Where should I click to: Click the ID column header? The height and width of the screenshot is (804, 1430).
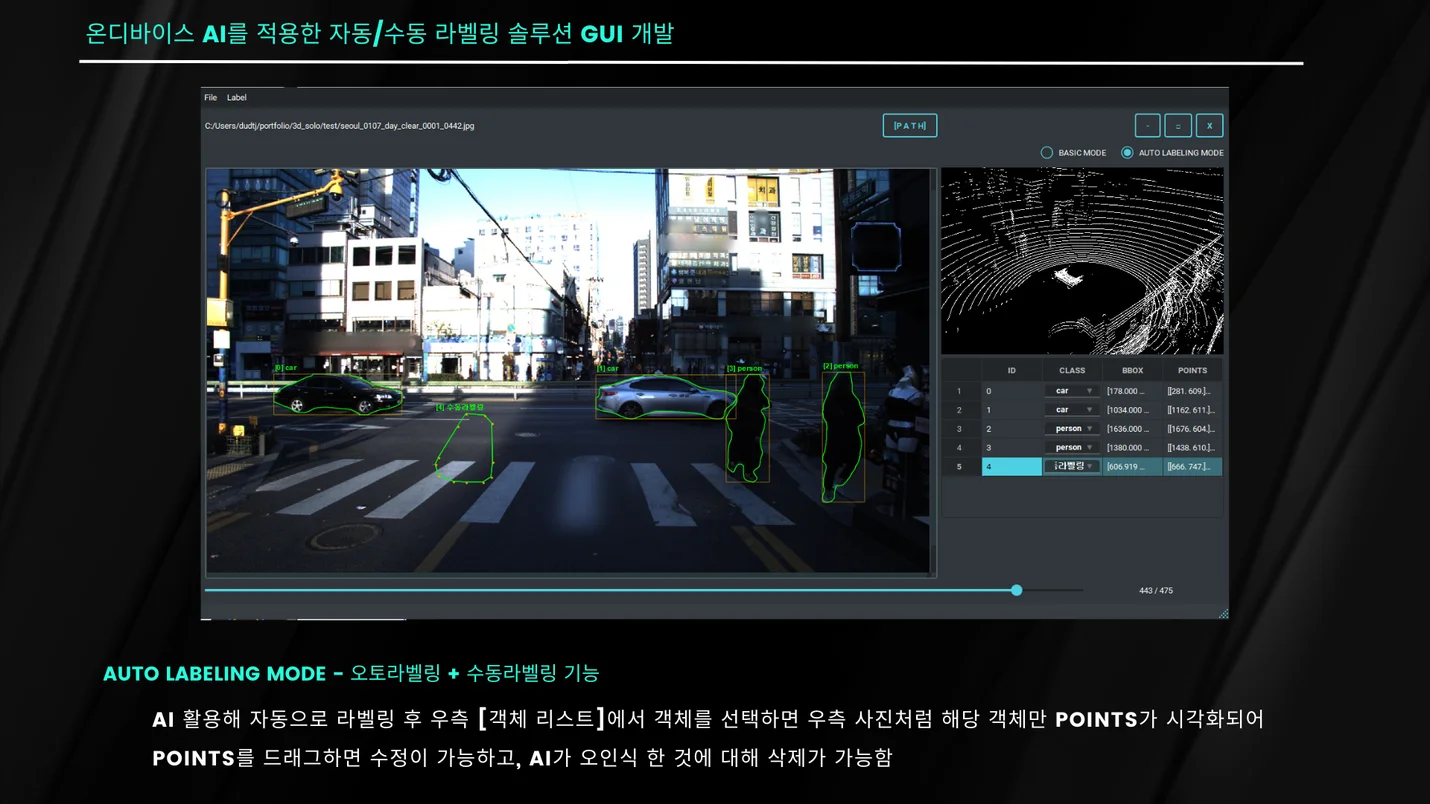click(1011, 371)
